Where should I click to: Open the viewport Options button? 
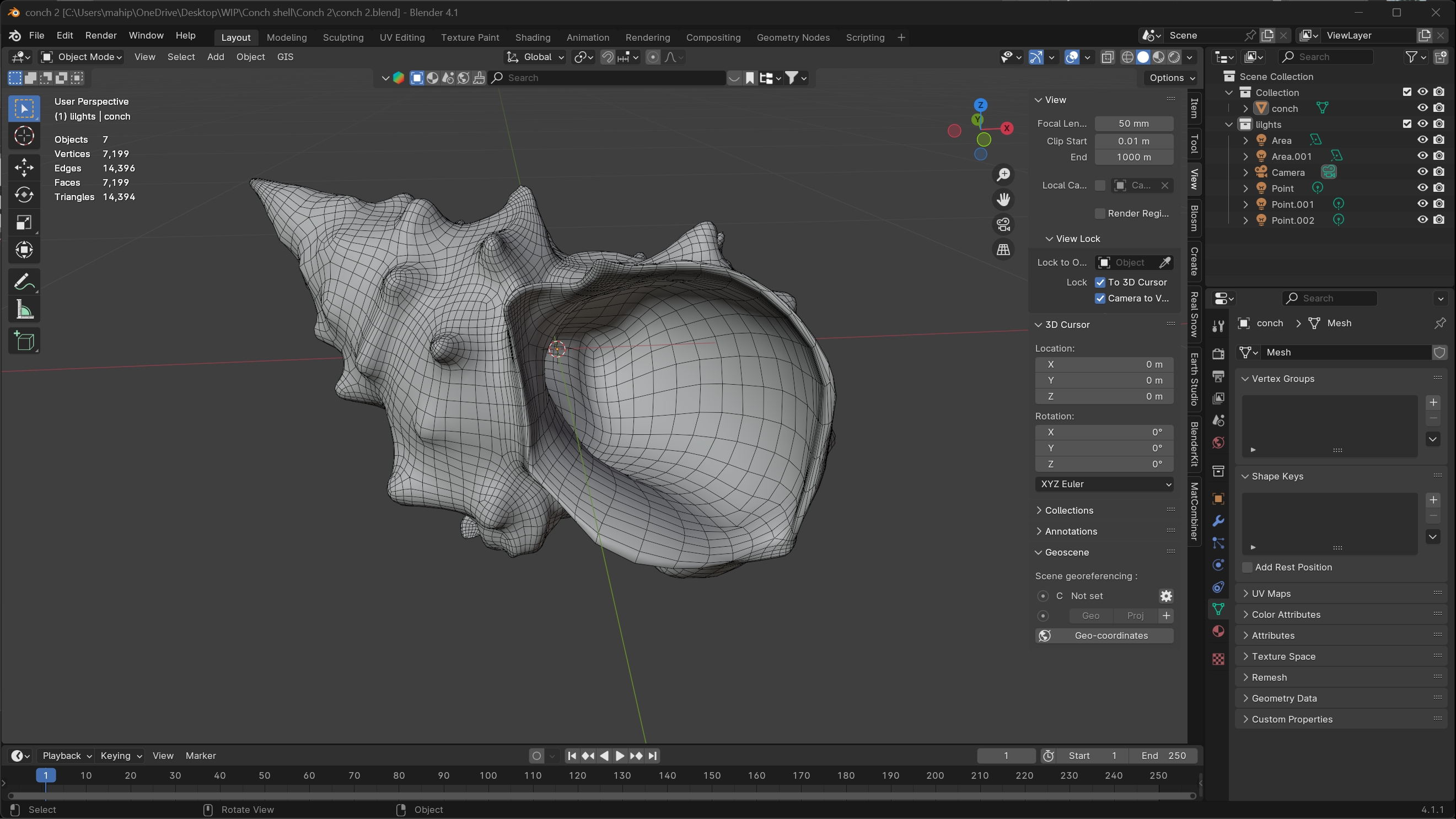coord(1172,78)
